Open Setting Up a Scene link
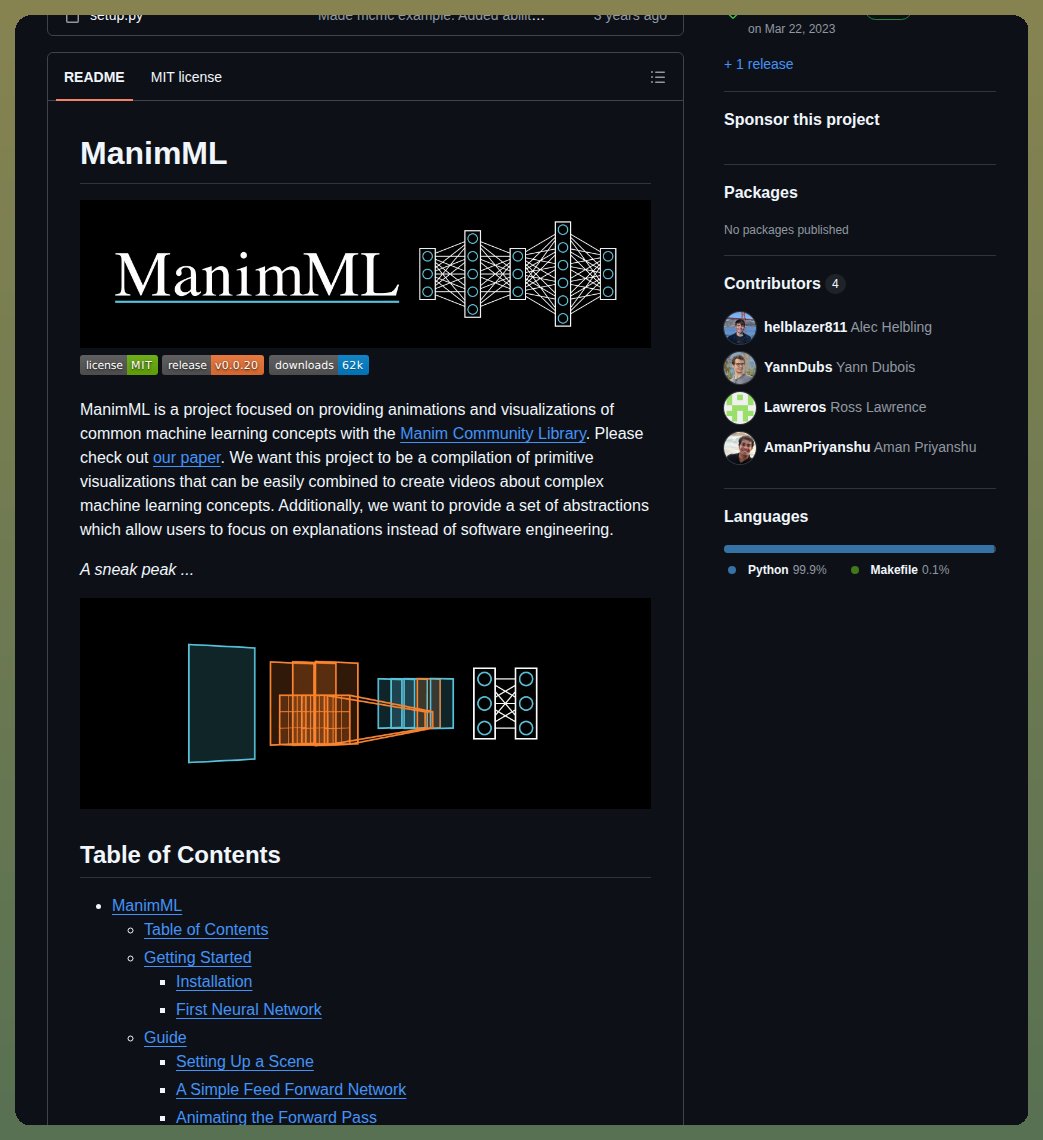The height and width of the screenshot is (1140, 1043). pyautogui.click(x=244, y=1061)
